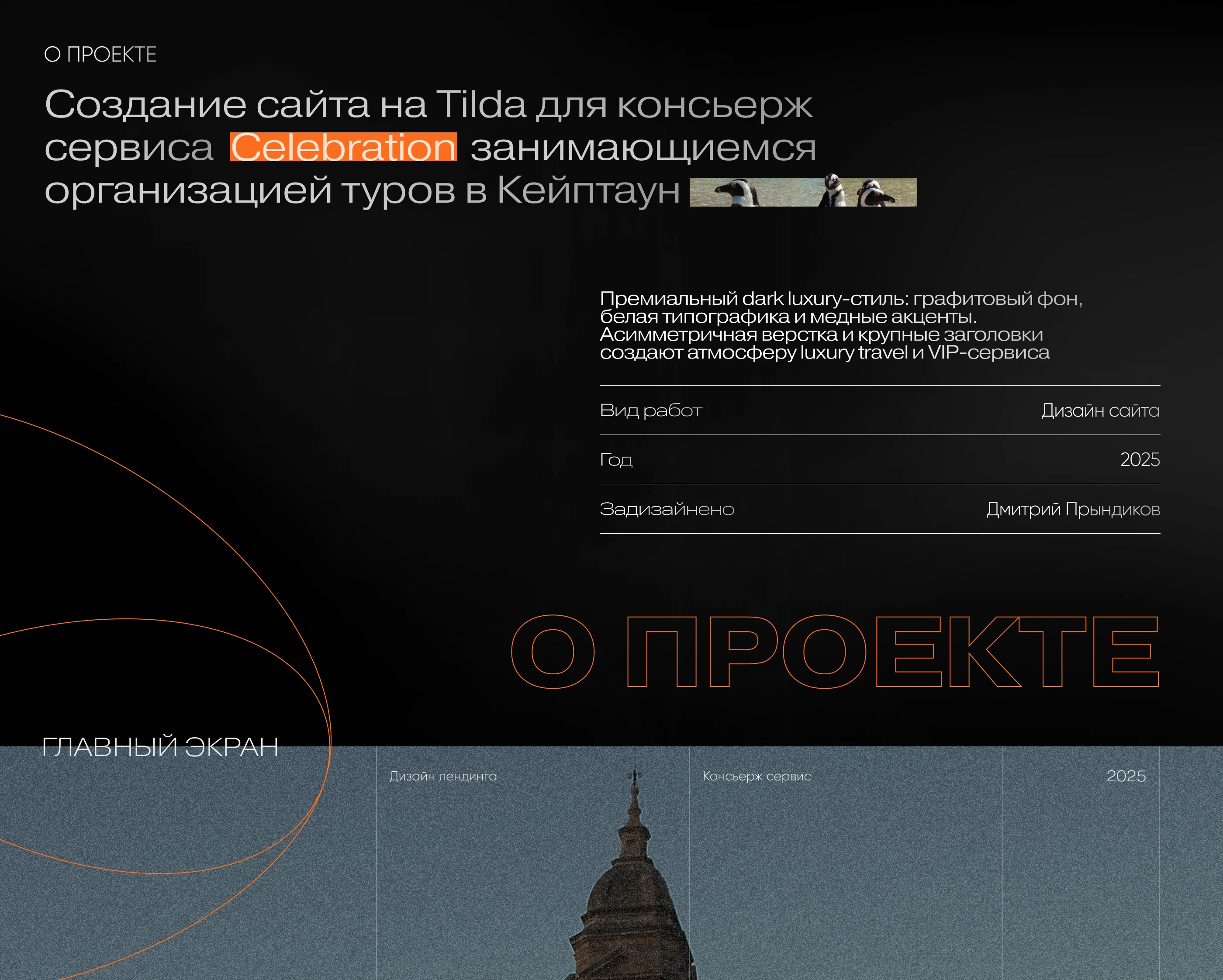Image resolution: width=1223 pixels, height=980 pixels.
Task: Click the large outlined 'О ПРОЕКТЕ' title
Action: pos(835,652)
